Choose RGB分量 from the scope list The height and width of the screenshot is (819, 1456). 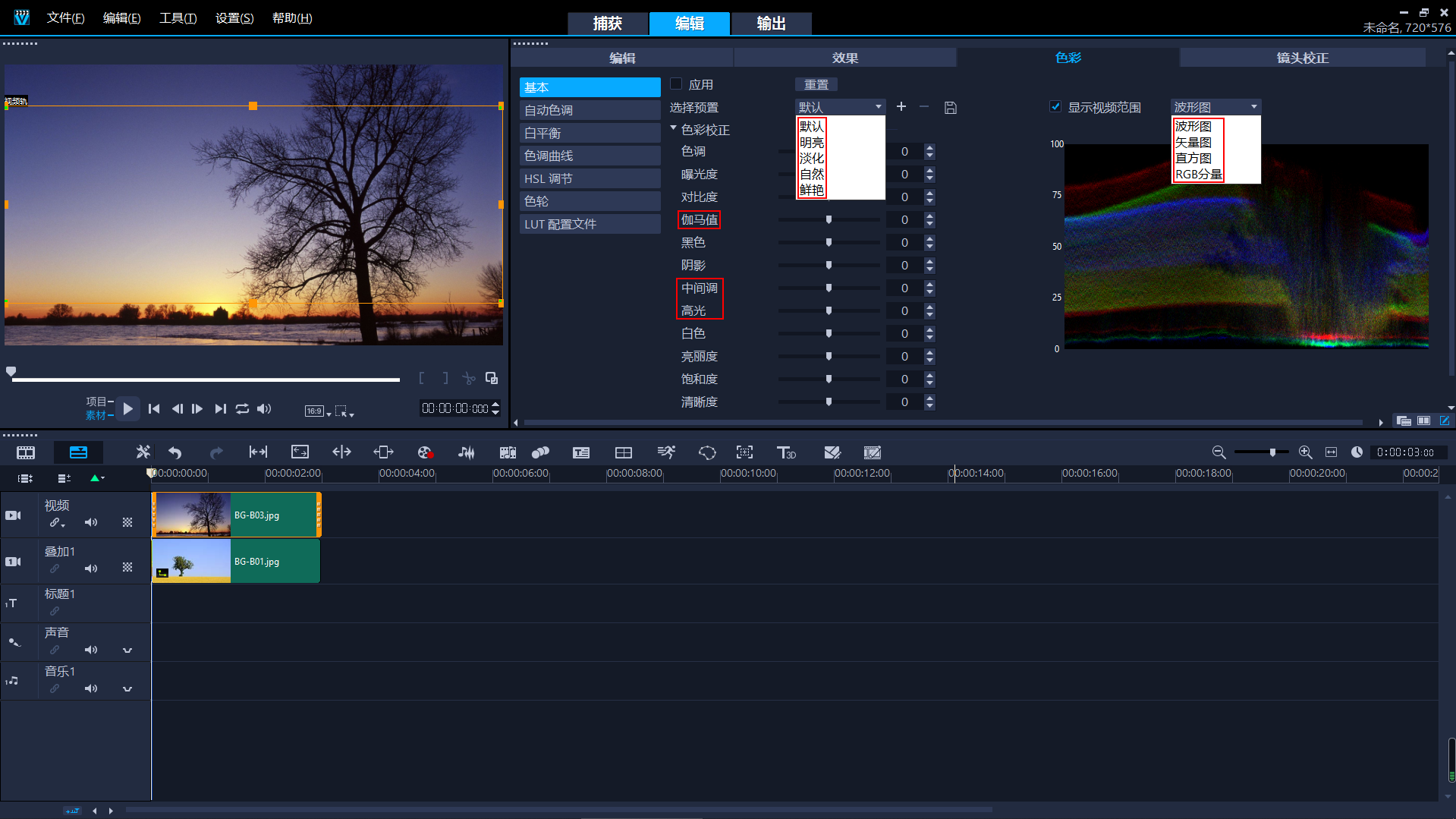coord(1198,174)
